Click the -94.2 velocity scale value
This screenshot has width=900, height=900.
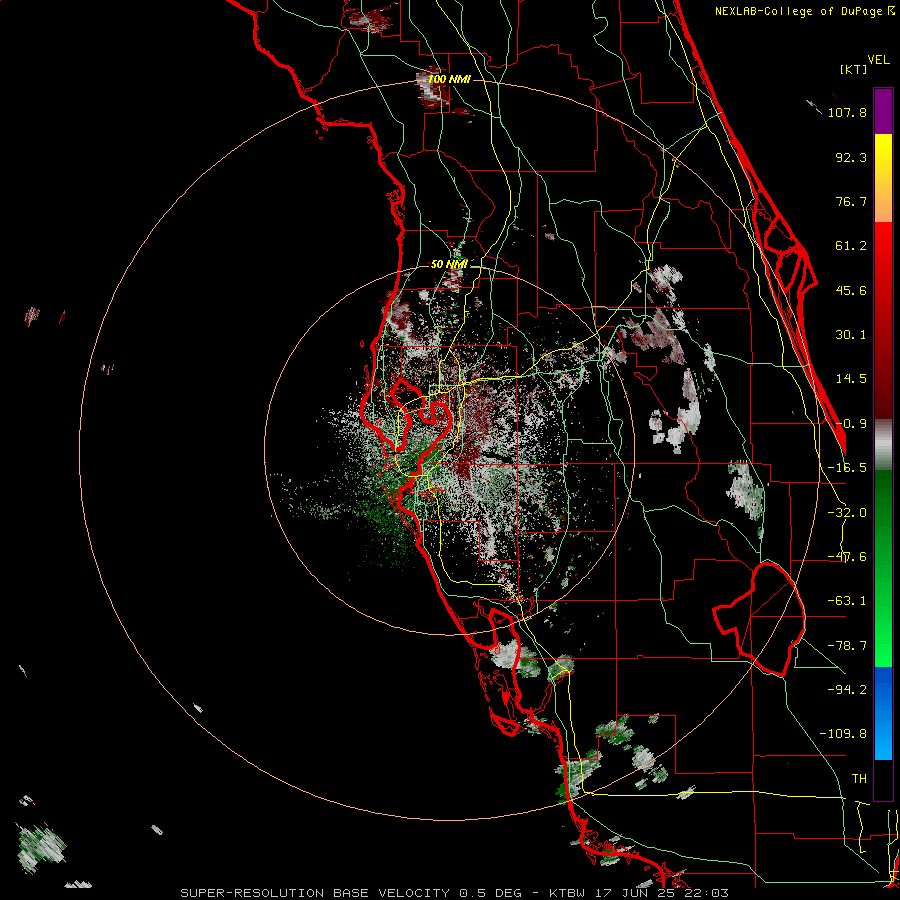pyautogui.click(x=847, y=689)
